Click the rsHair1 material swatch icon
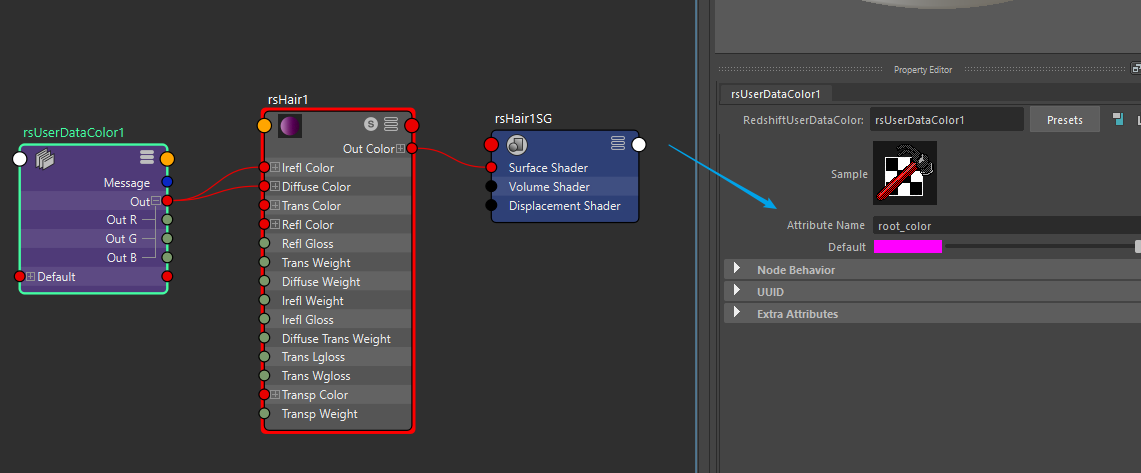 (x=290, y=125)
